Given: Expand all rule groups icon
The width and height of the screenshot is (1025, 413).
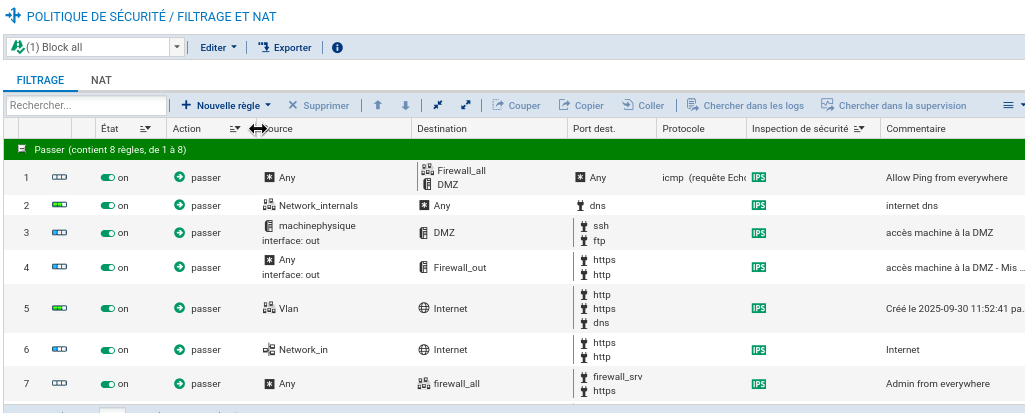Looking at the screenshot, I should pyautogui.click(x=465, y=105).
